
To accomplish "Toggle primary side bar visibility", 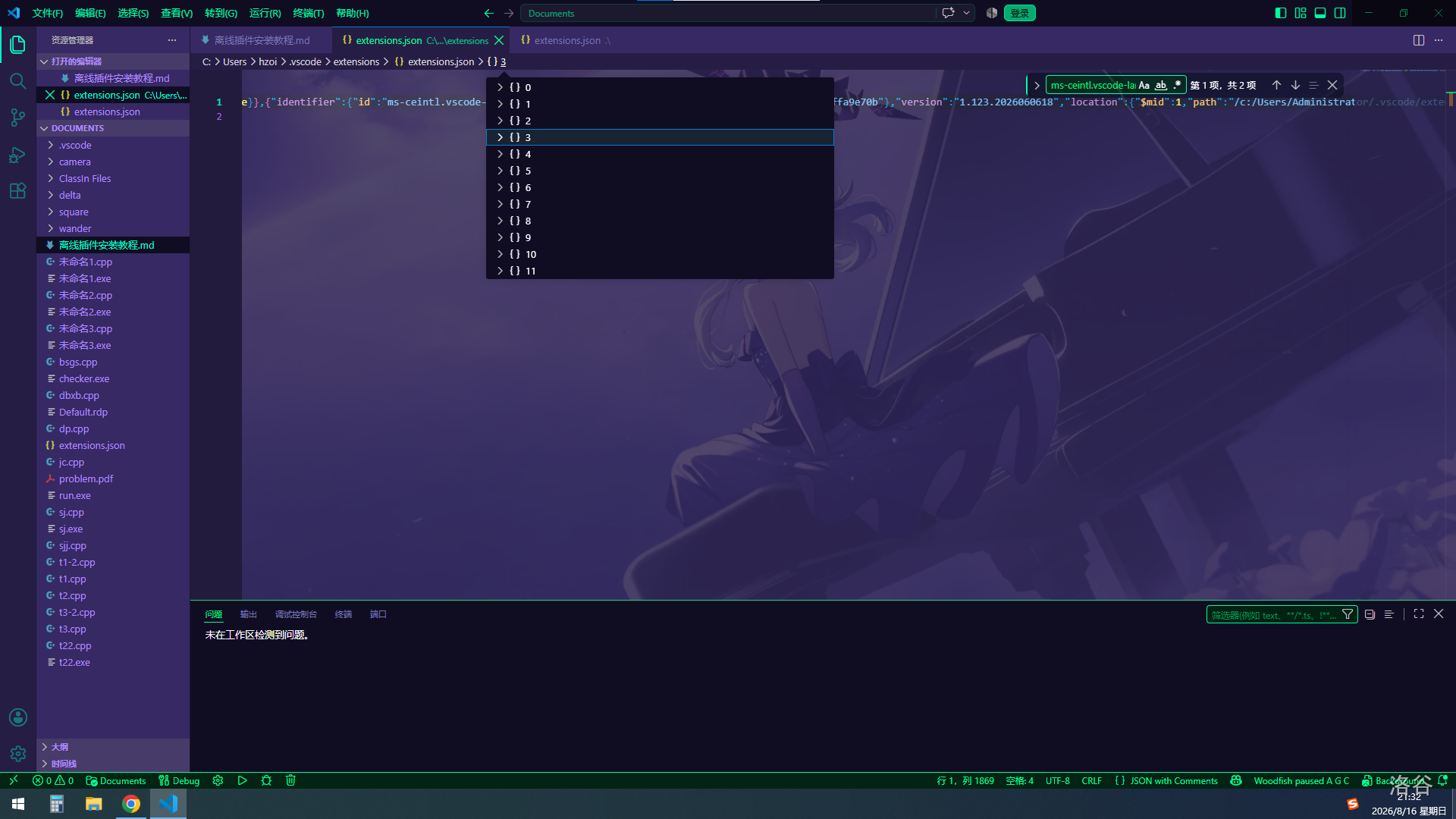I will 1281,13.
